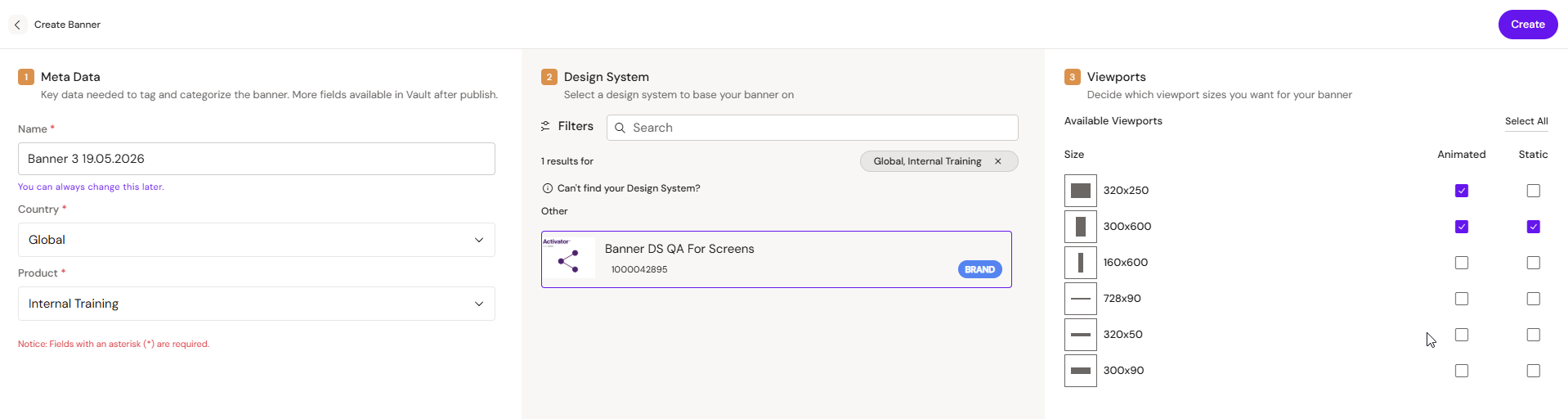Click the 160x600 viewport shape icon
The width and height of the screenshot is (1568, 419).
coord(1081,263)
